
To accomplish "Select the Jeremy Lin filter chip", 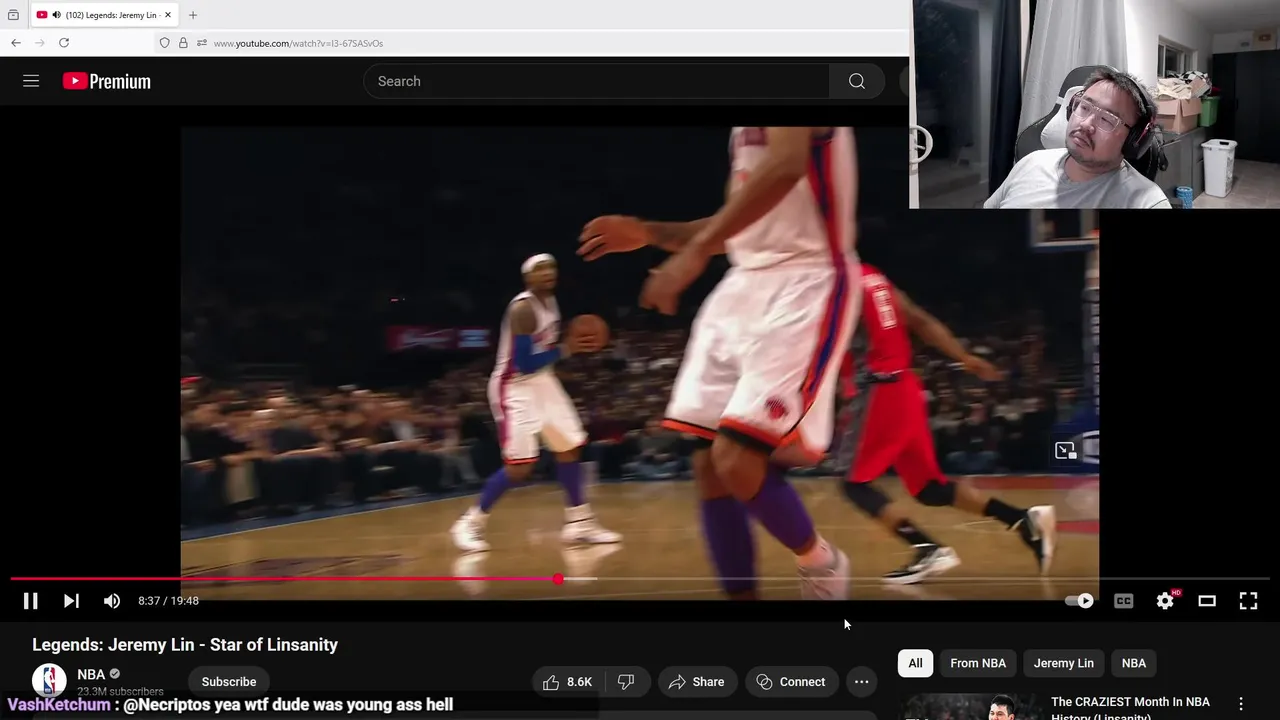I will [1064, 663].
